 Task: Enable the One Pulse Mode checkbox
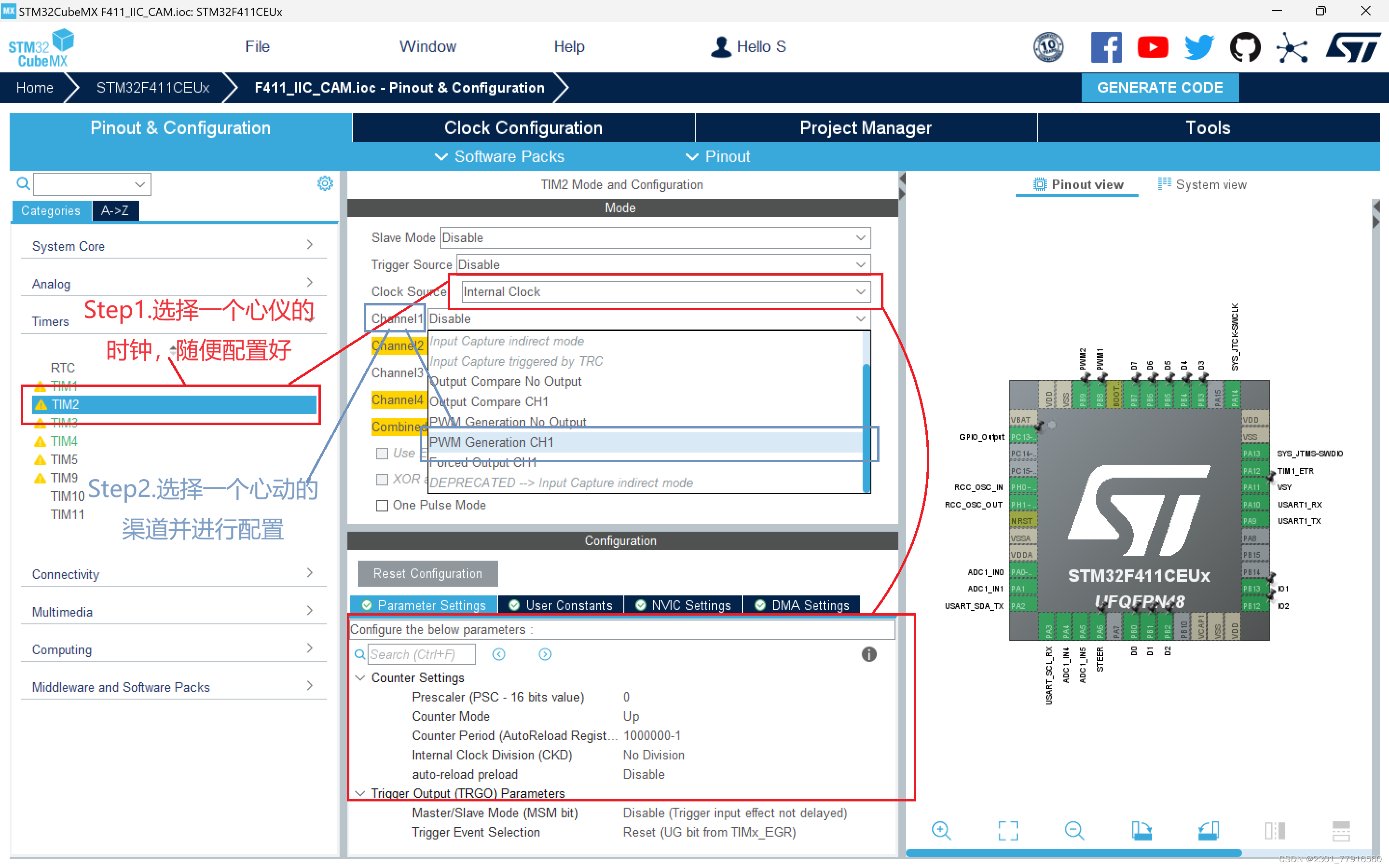382,505
